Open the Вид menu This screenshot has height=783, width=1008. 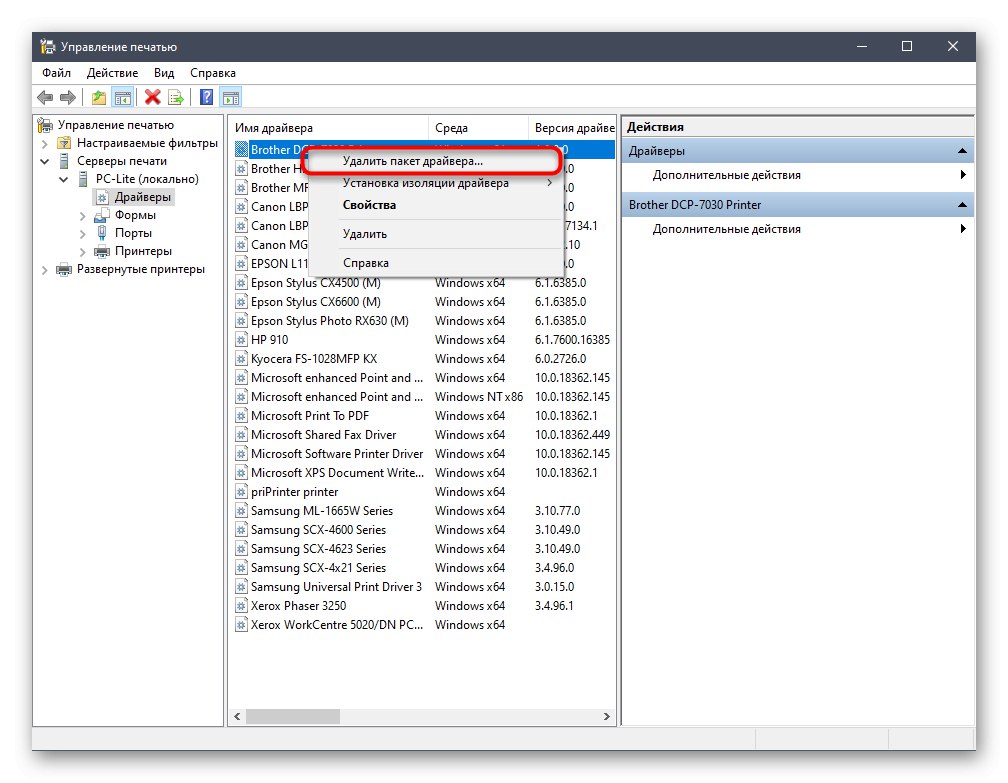point(164,73)
